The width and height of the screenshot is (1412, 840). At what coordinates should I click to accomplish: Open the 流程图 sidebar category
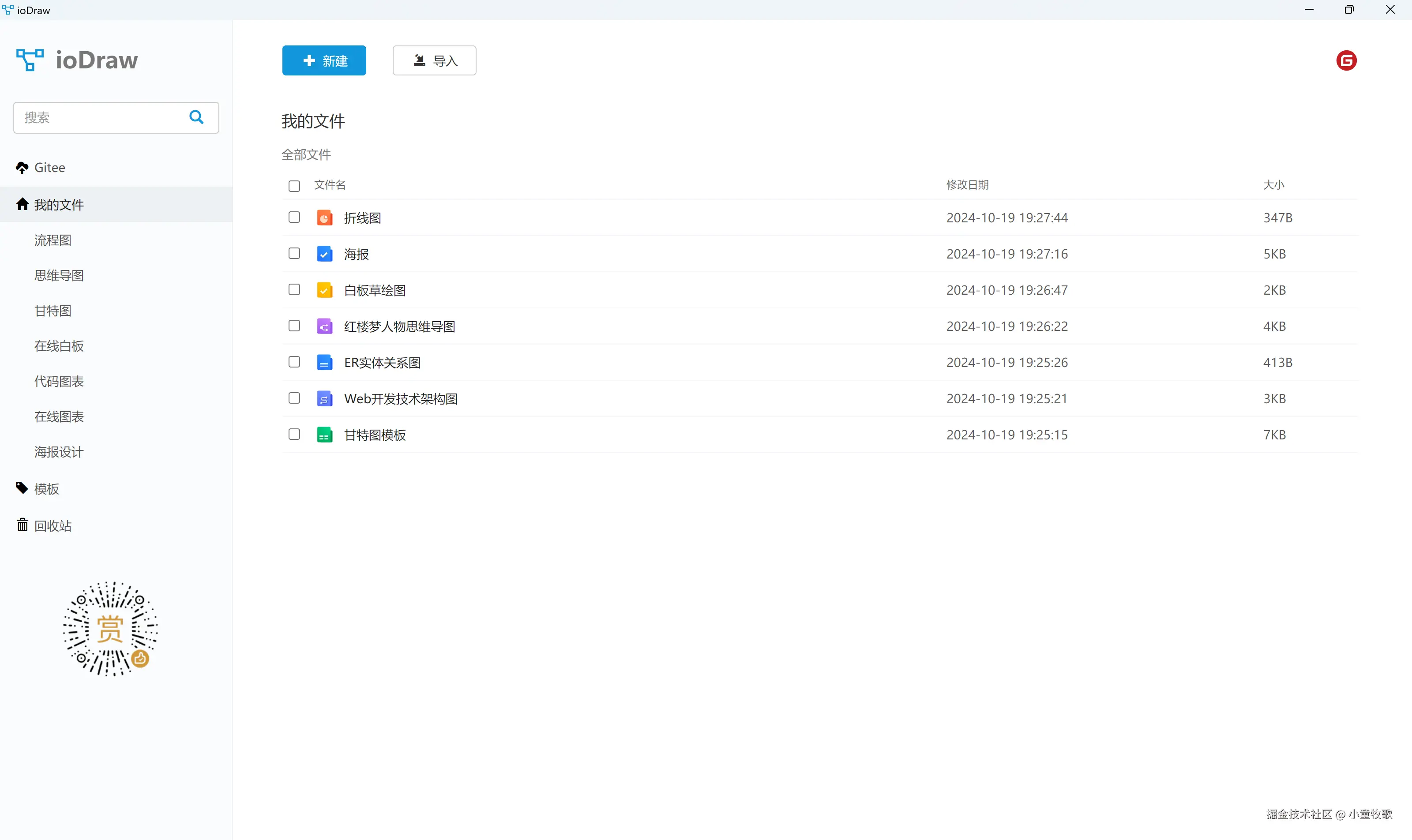click(x=53, y=240)
